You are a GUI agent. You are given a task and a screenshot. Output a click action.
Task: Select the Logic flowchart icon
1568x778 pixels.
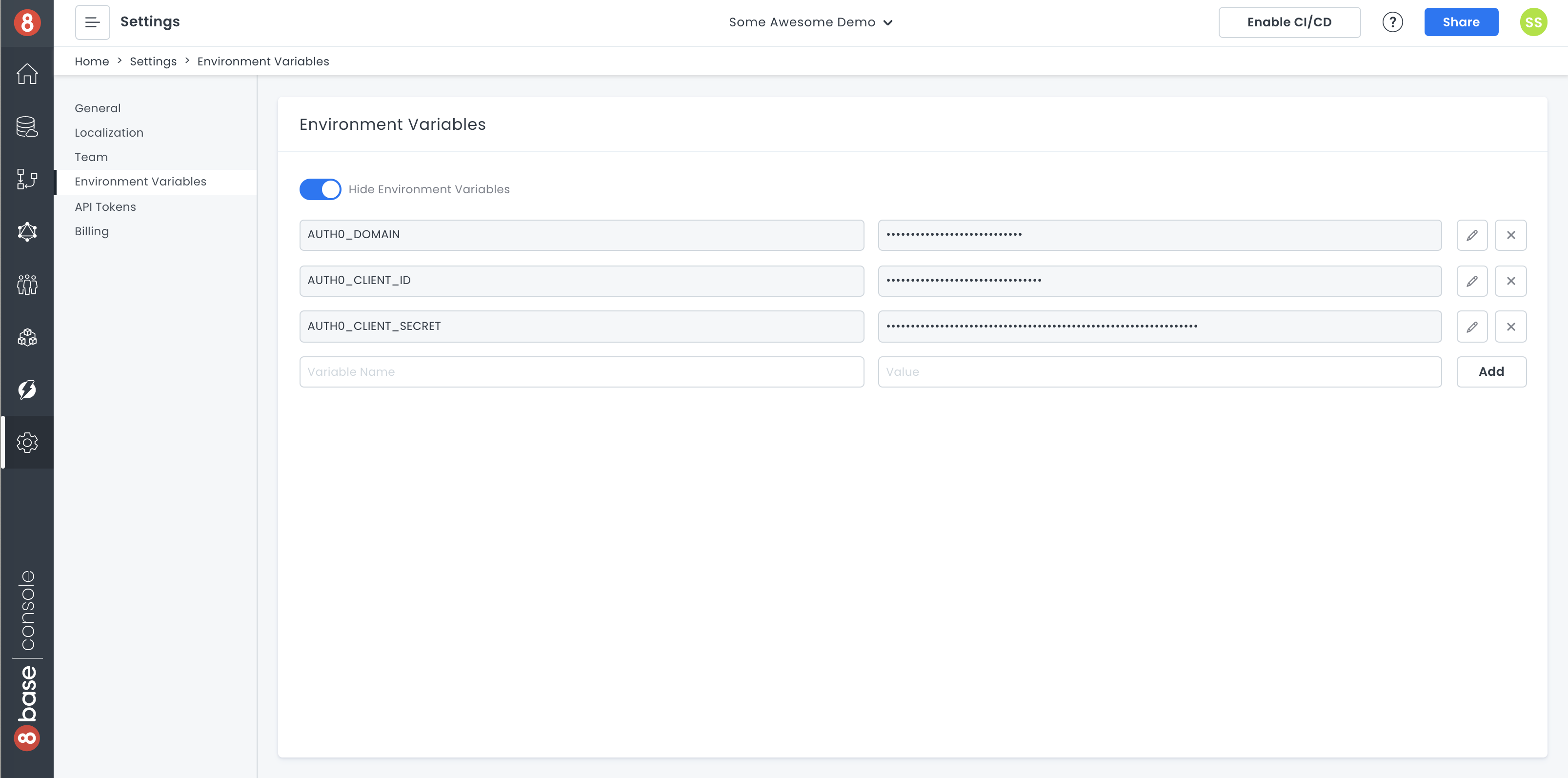tap(27, 179)
